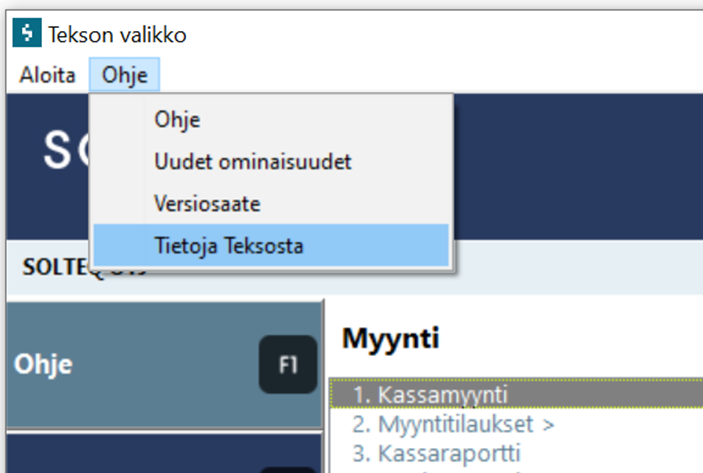Viewport: 703px width, 473px height.
Task: Select Tietoja Teksosta menu entry
Action: click(229, 246)
